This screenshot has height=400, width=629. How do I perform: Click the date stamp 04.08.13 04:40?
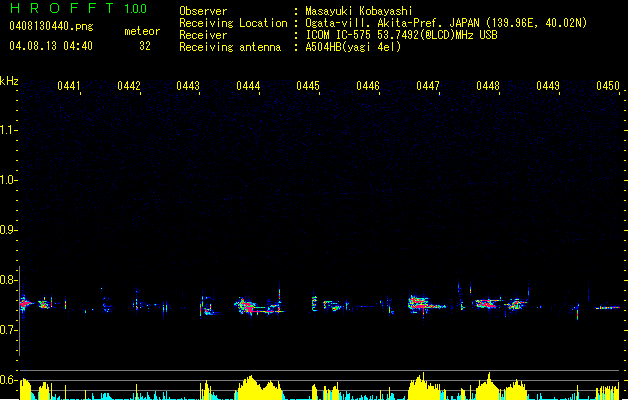(x=51, y=46)
